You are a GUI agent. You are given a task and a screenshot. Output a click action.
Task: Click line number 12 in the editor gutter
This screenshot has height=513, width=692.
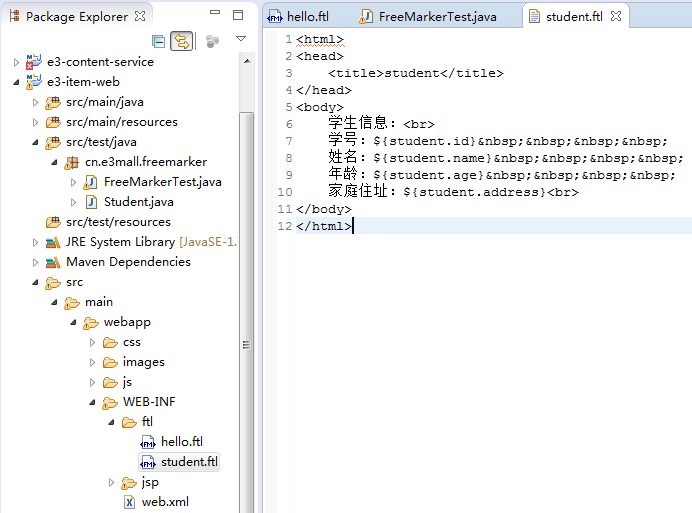click(285, 226)
